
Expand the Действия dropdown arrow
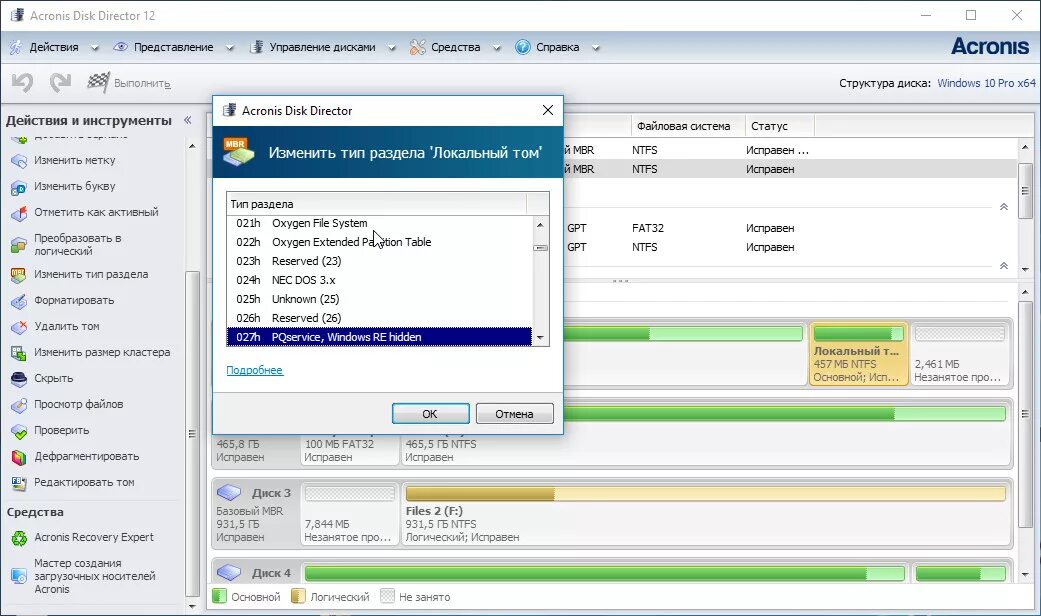94,48
